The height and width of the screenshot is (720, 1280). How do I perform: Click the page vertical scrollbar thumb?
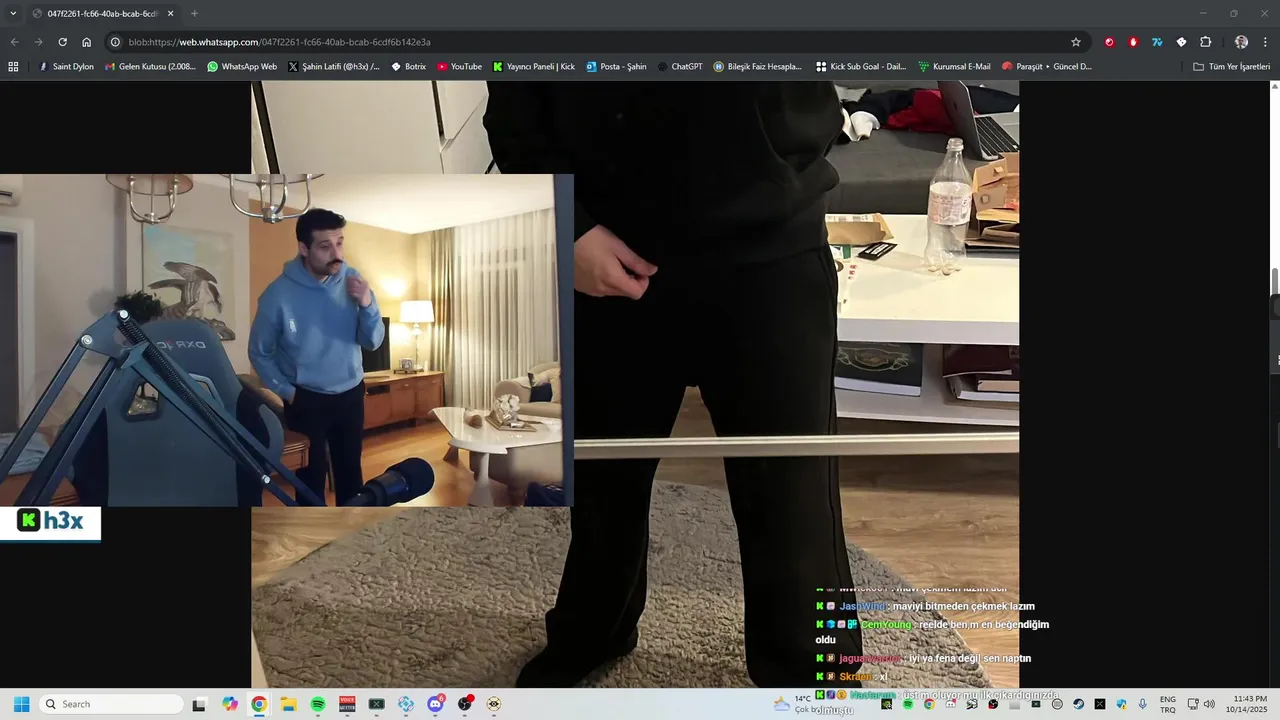1275,282
